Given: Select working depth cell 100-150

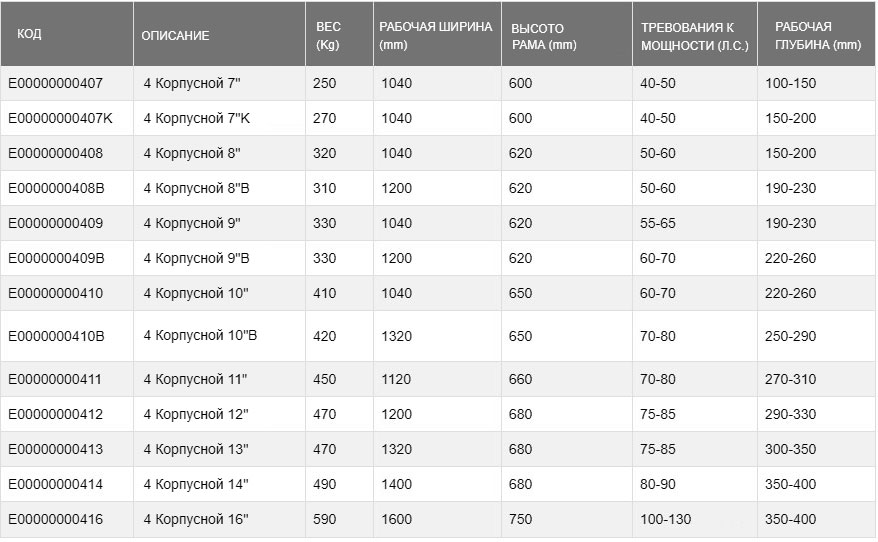Looking at the screenshot, I should click(x=790, y=84).
